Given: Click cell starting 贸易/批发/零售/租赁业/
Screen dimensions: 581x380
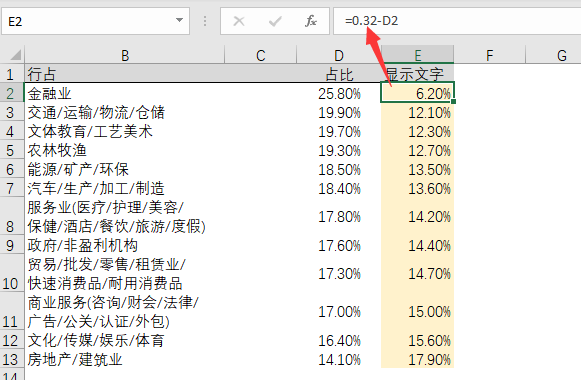Looking at the screenshot, I should tap(124, 274).
